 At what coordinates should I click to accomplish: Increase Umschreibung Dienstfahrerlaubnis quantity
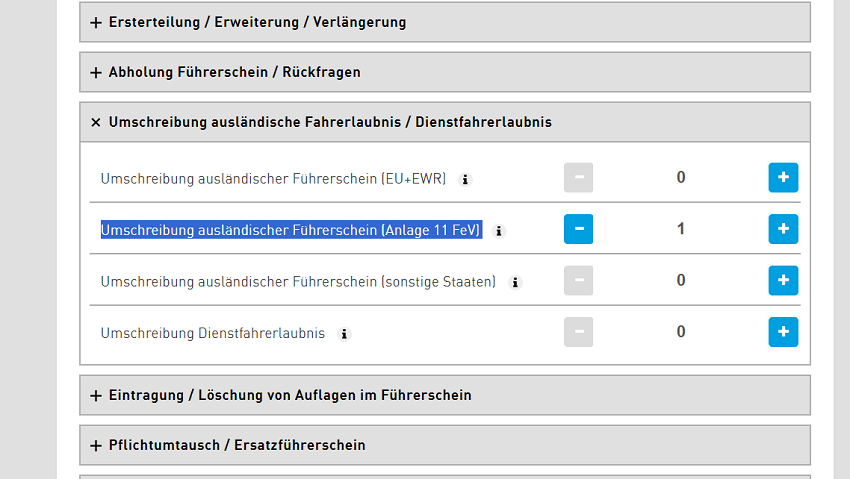(x=783, y=332)
